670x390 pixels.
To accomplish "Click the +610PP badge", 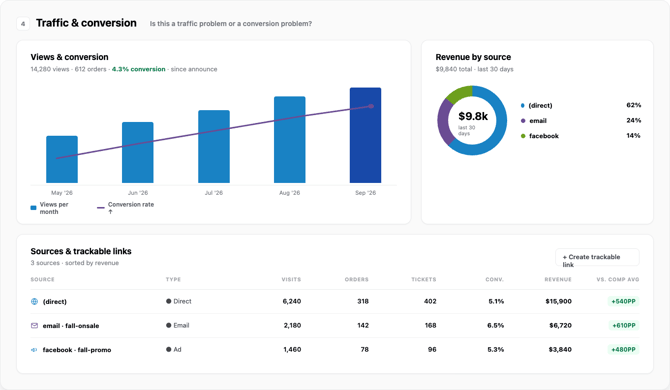I will pyautogui.click(x=623, y=325).
